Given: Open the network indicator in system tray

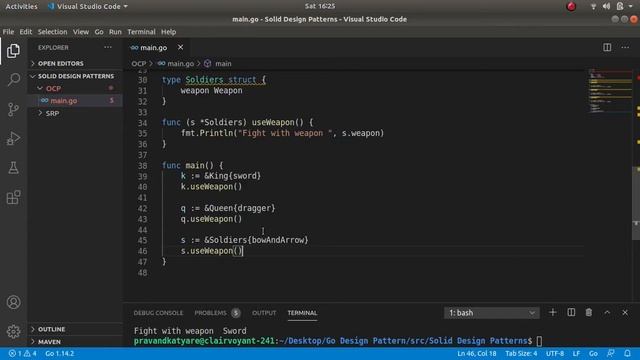Looking at the screenshot, I should click(x=593, y=6).
